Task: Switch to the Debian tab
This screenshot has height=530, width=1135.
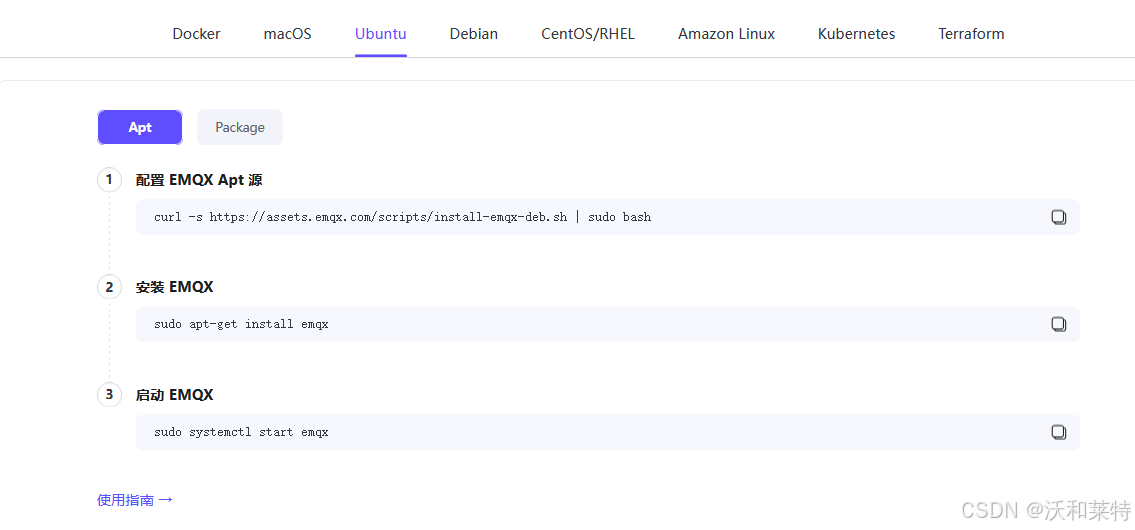Action: coord(473,34)
